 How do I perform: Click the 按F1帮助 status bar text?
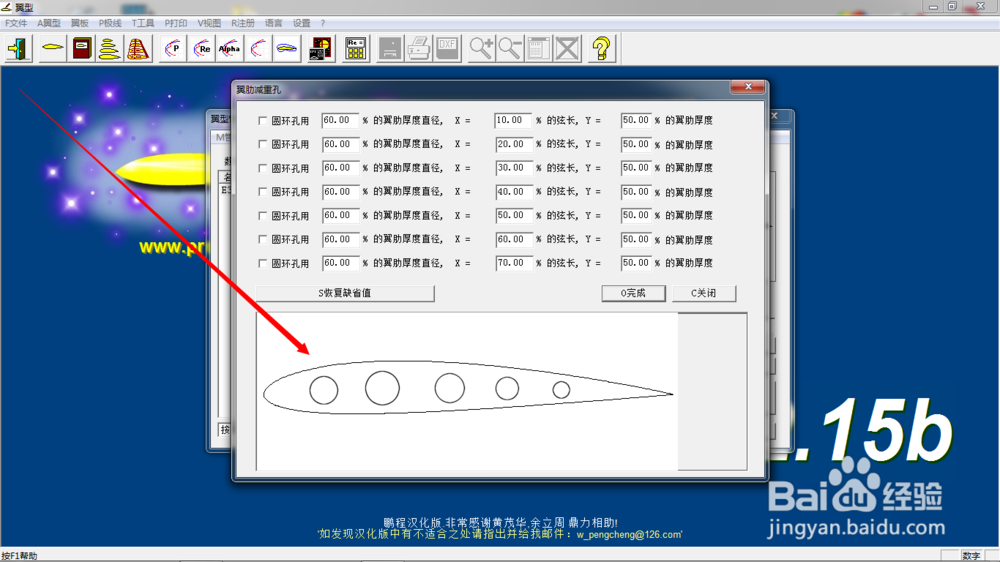[x=19, y=556]
